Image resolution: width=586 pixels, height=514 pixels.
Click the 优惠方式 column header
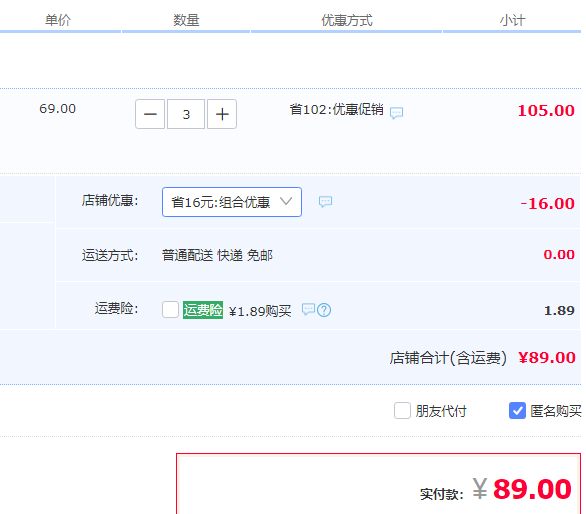[x=347, y=20]
